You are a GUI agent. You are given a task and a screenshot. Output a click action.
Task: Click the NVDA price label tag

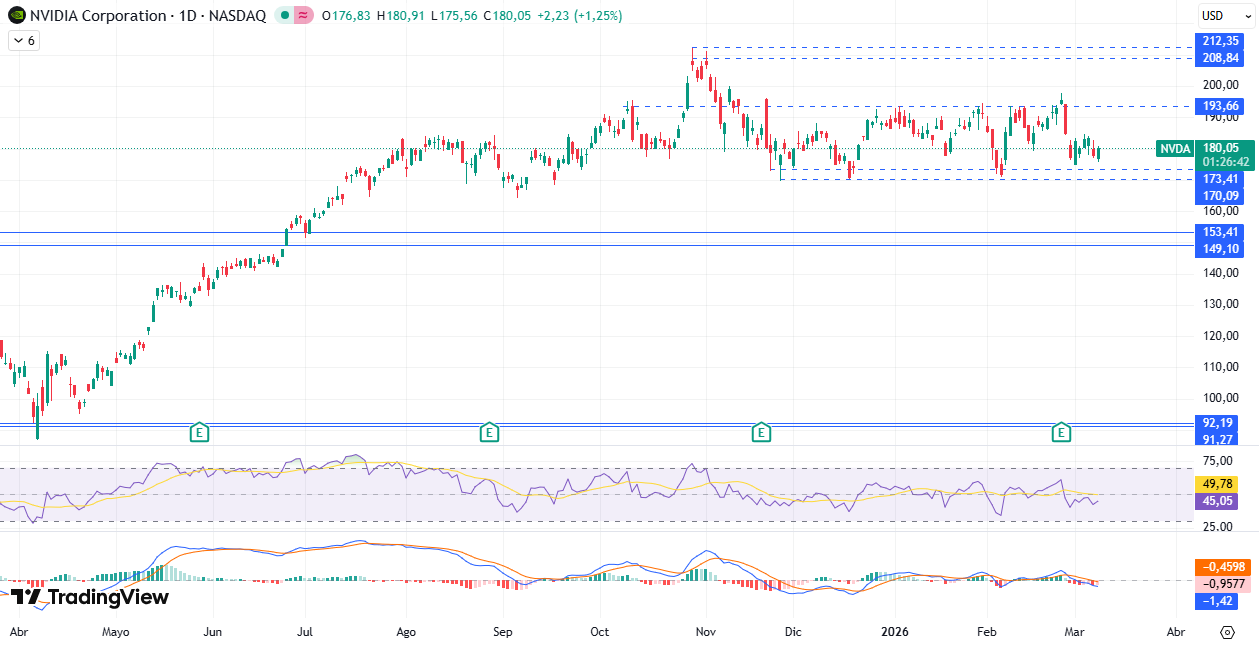coord(1174,148)
